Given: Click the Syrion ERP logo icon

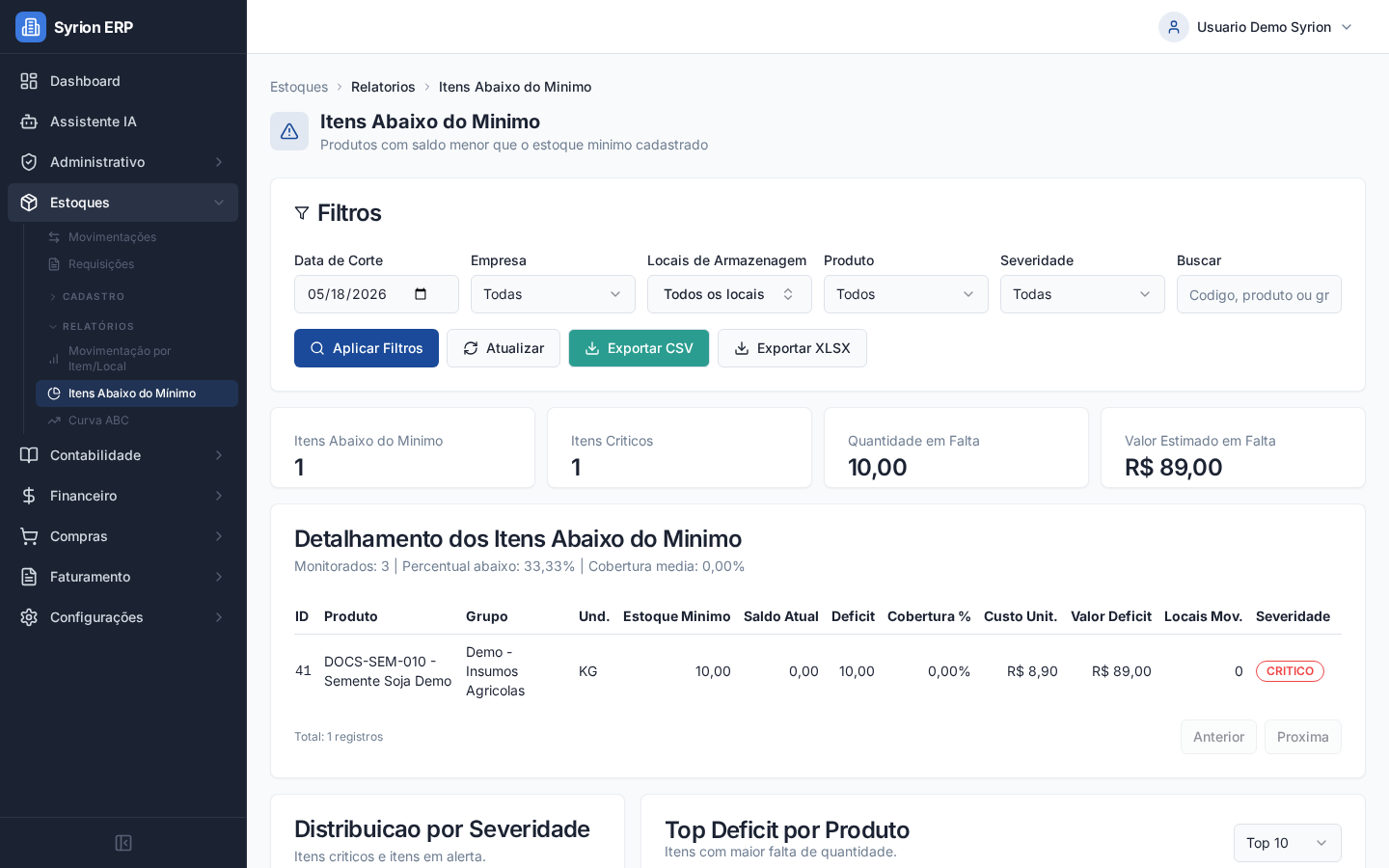Looking at the screenshot, I should pyautogui.click(x=31, y=27).
